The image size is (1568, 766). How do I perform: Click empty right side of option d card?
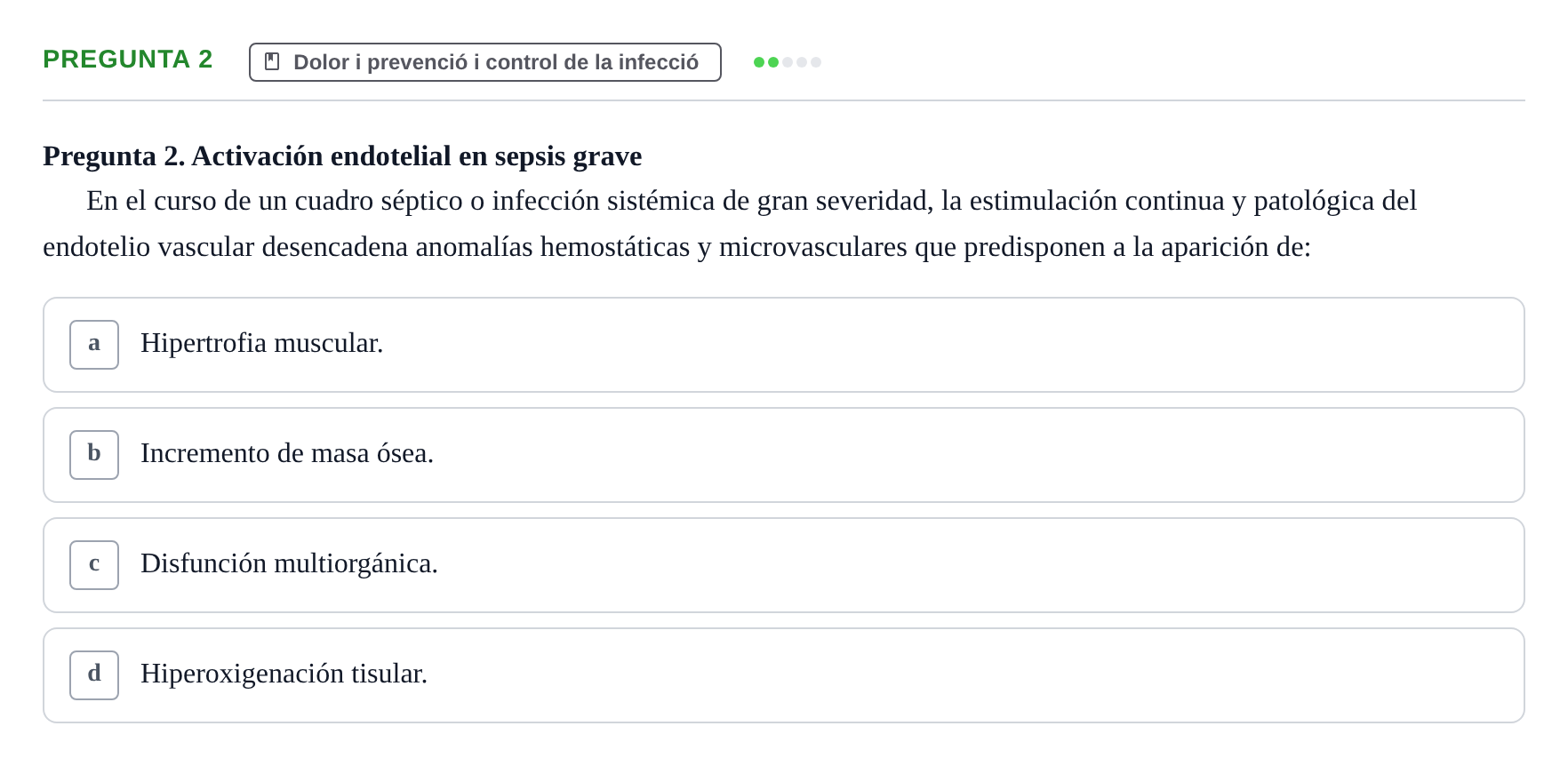tap(978, 675)
